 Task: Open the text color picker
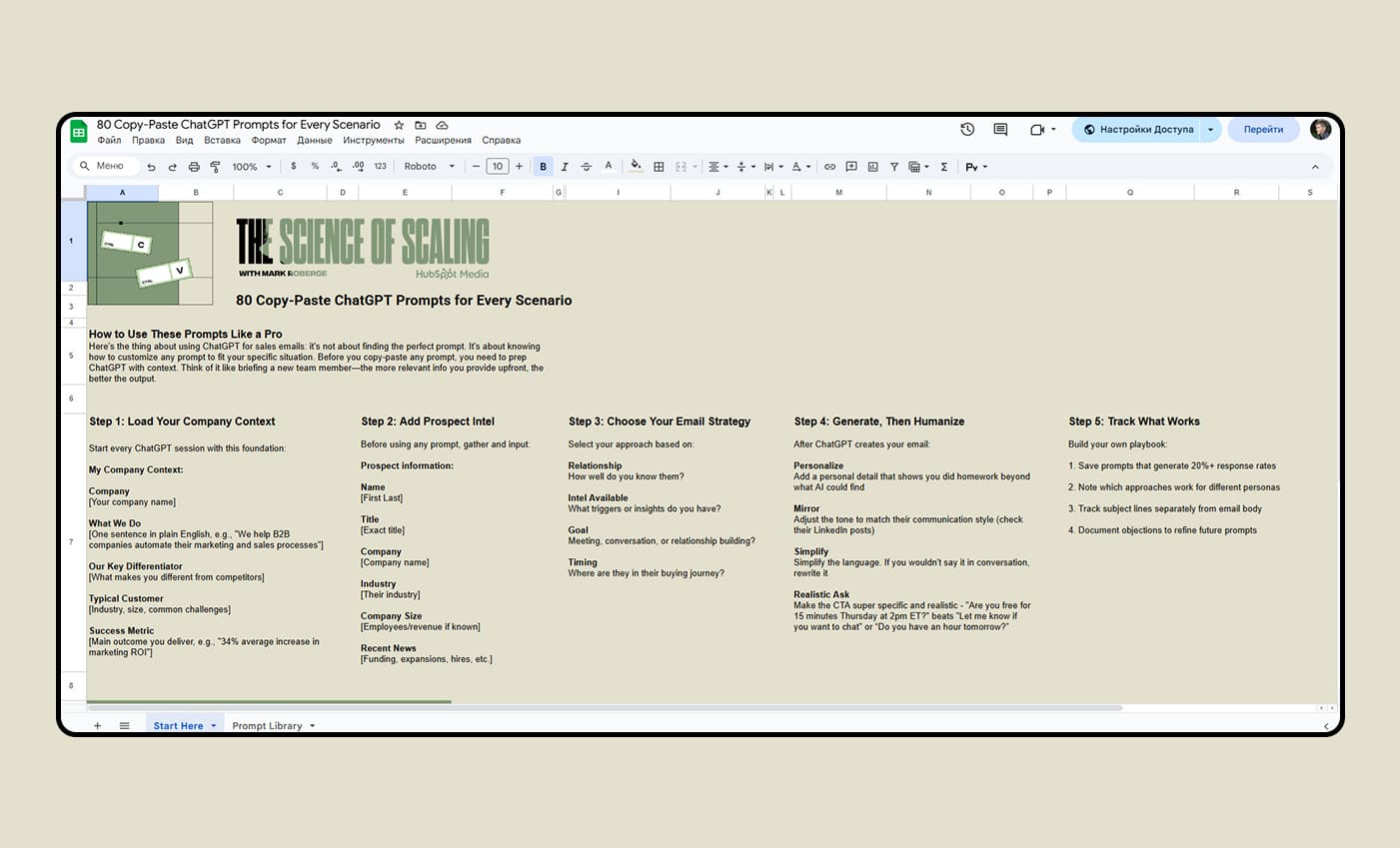click(608, 167)
